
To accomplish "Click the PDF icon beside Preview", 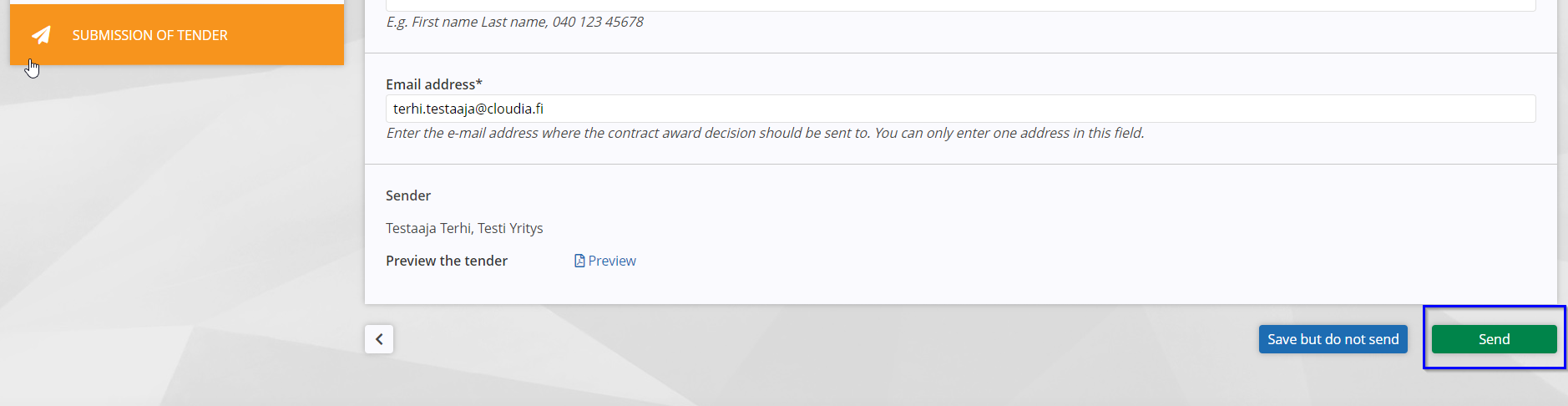I will point(579,261).
